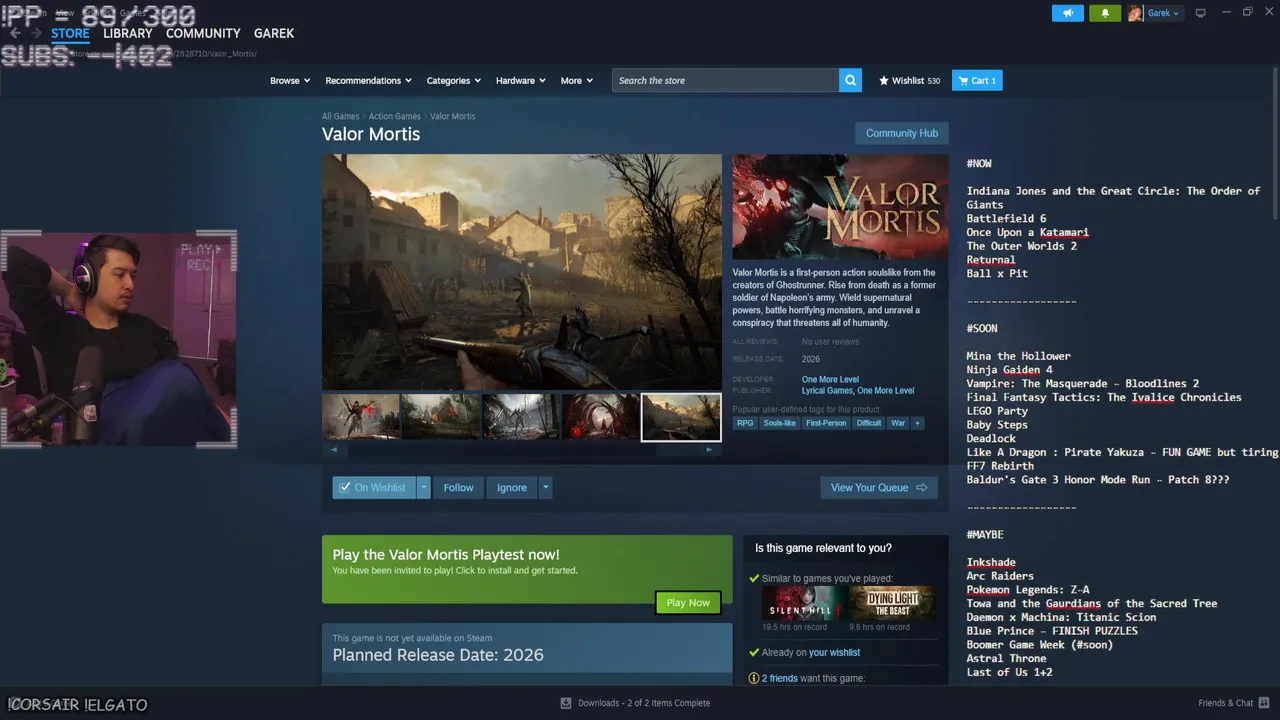Click the 'your wishlist' link

(x=834, y=652)
